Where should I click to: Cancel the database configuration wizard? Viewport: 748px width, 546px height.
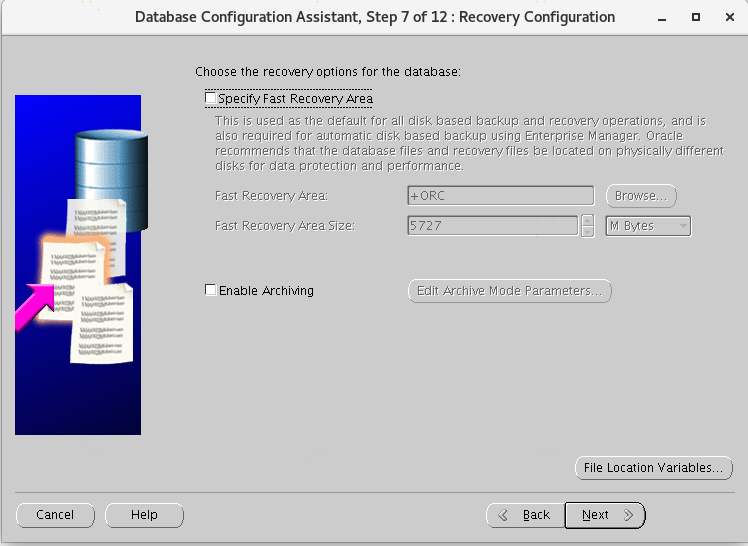pos(55,515)
